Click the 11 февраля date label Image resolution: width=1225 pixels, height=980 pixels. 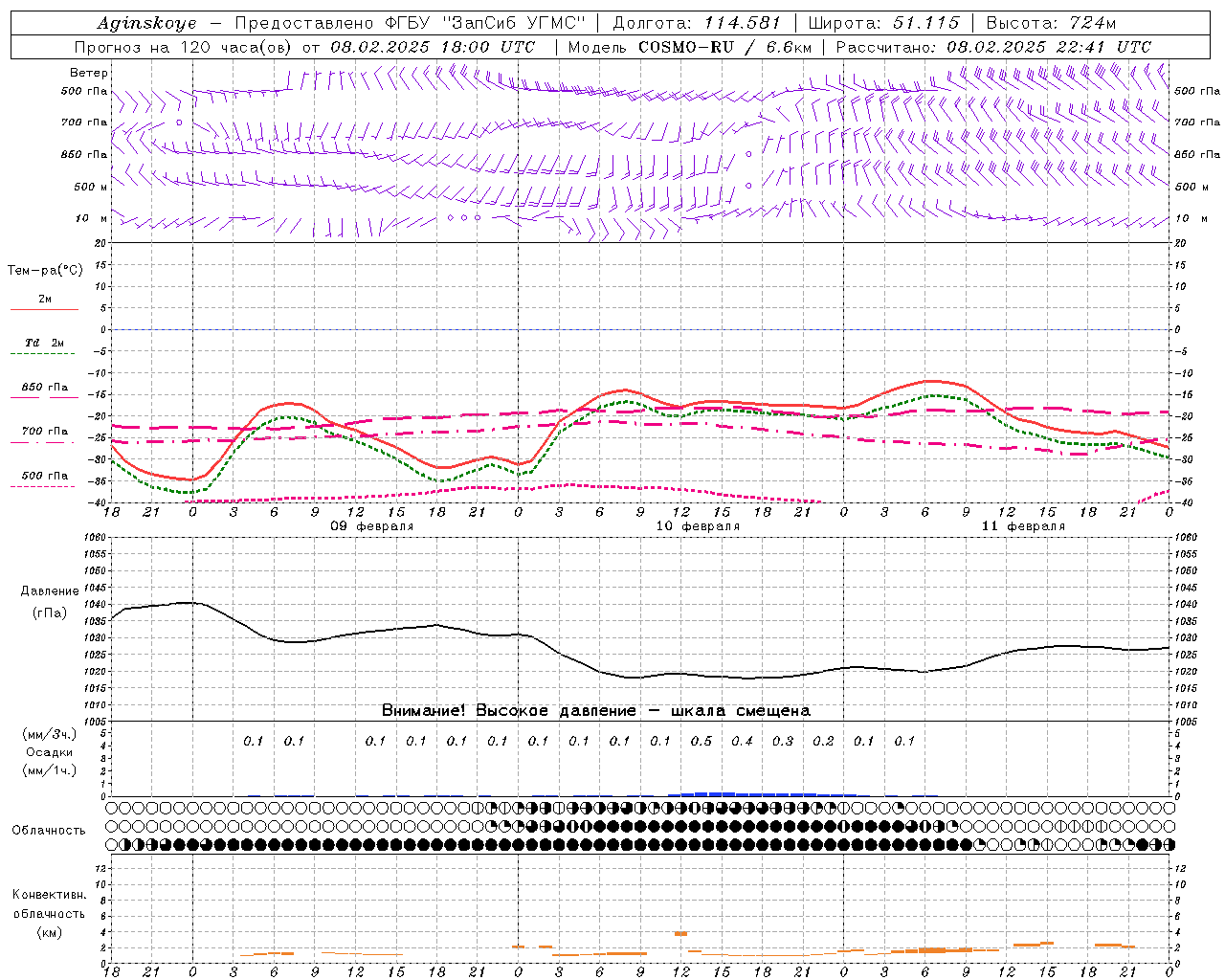[x=1023, y=526]
